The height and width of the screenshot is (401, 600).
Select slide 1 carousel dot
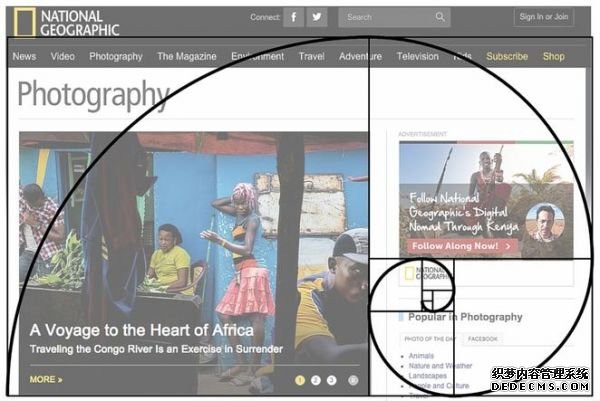(299, 380)
